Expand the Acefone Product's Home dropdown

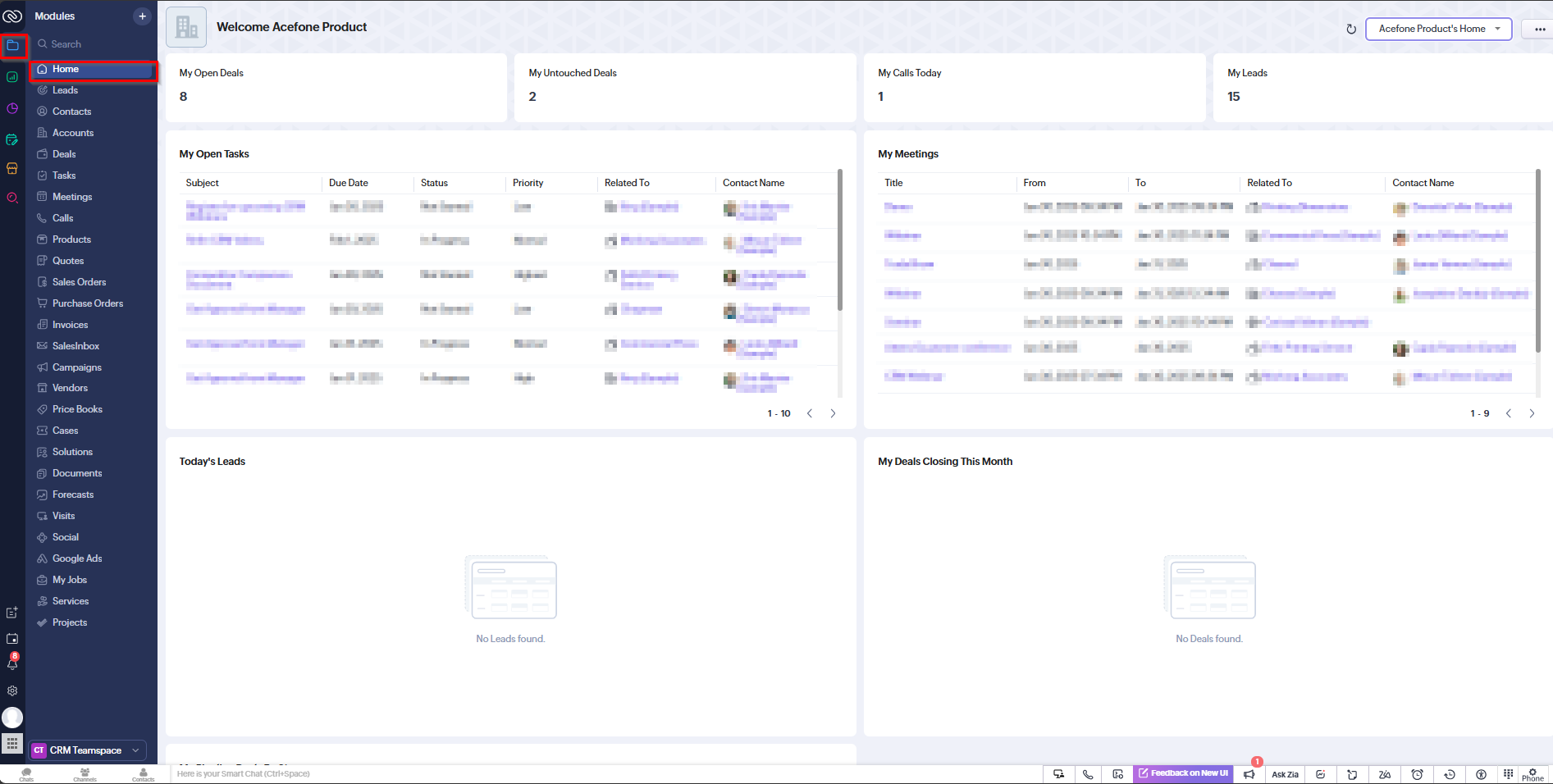pos(1438,29)
